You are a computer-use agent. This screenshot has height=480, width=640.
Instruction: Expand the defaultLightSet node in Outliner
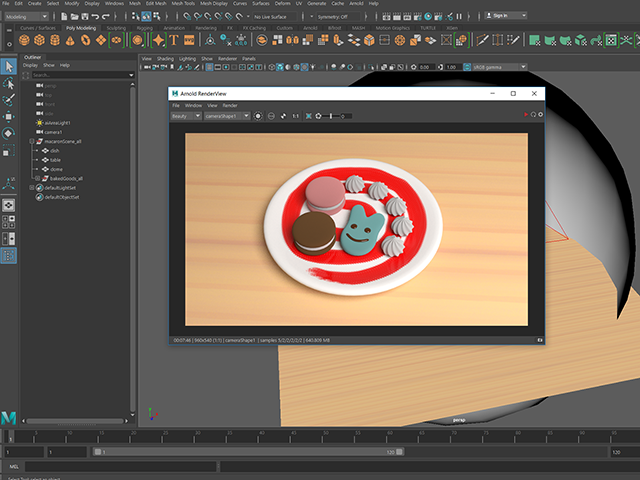[32, 188]
